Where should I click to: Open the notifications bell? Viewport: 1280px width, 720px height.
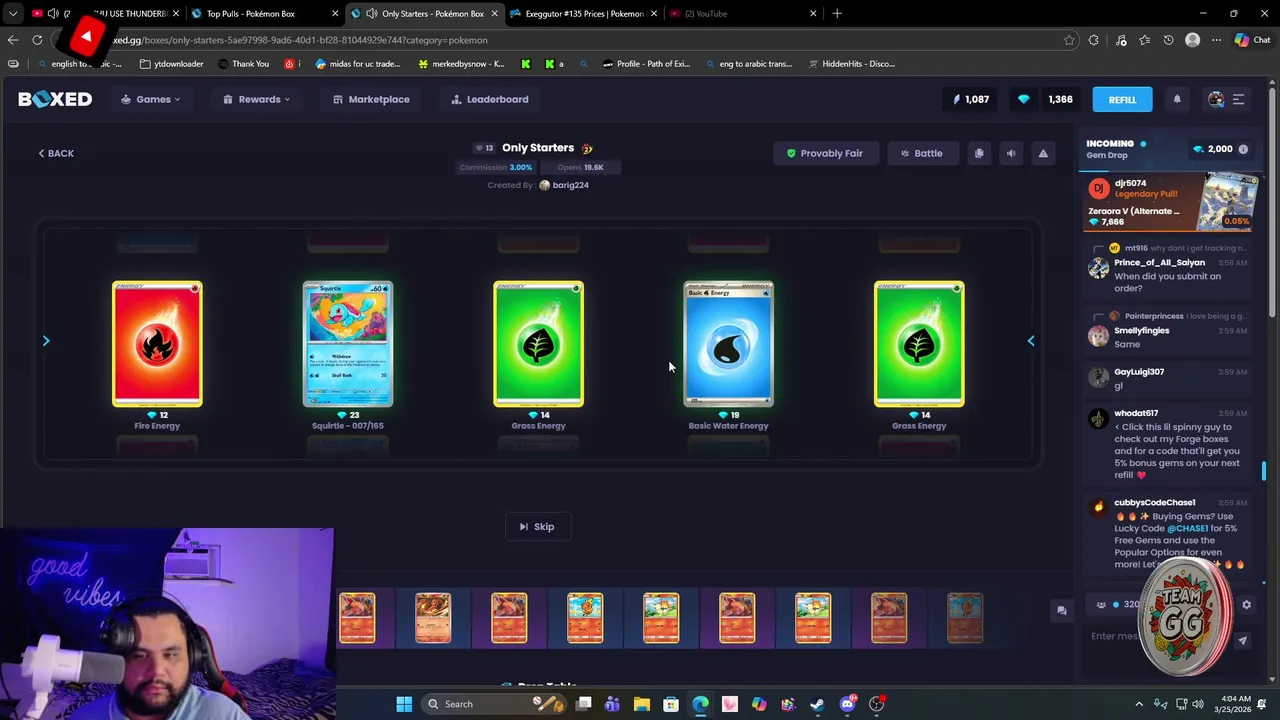[1177, 99]
